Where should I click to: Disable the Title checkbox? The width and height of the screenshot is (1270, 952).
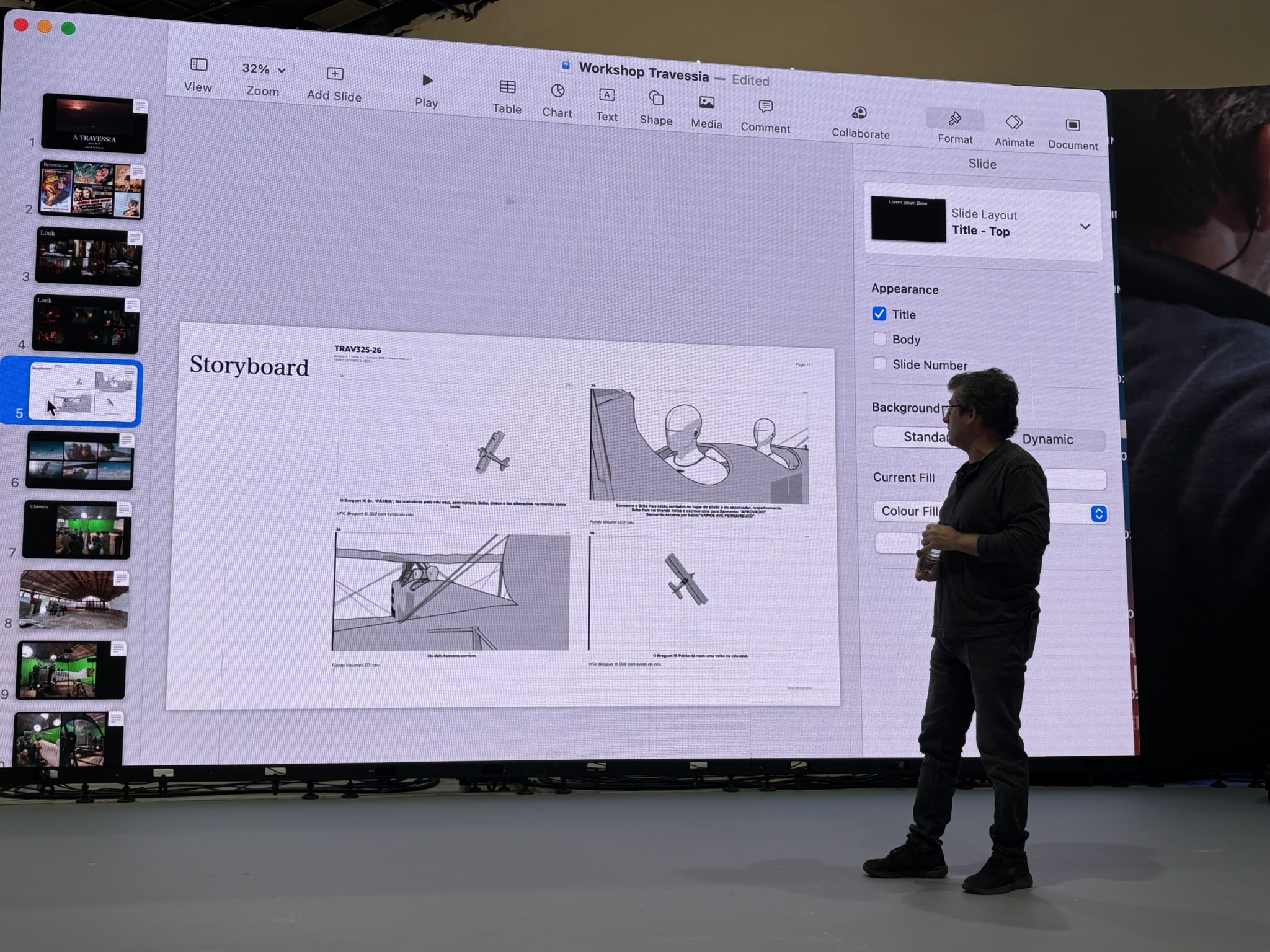[x=879, y=314]
